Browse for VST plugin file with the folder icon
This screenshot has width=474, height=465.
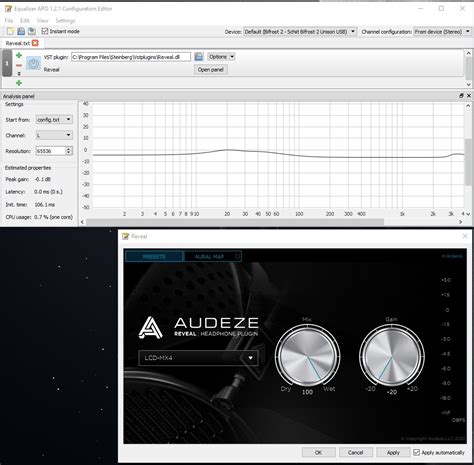(x=199, y=57)
